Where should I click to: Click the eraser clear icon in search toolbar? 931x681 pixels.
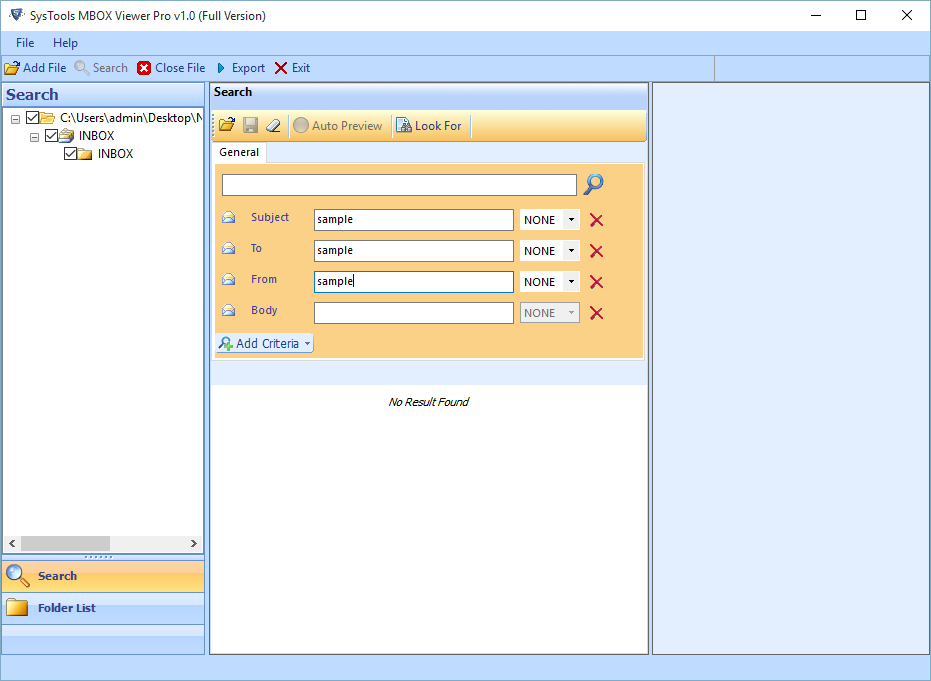click(273, 125)
